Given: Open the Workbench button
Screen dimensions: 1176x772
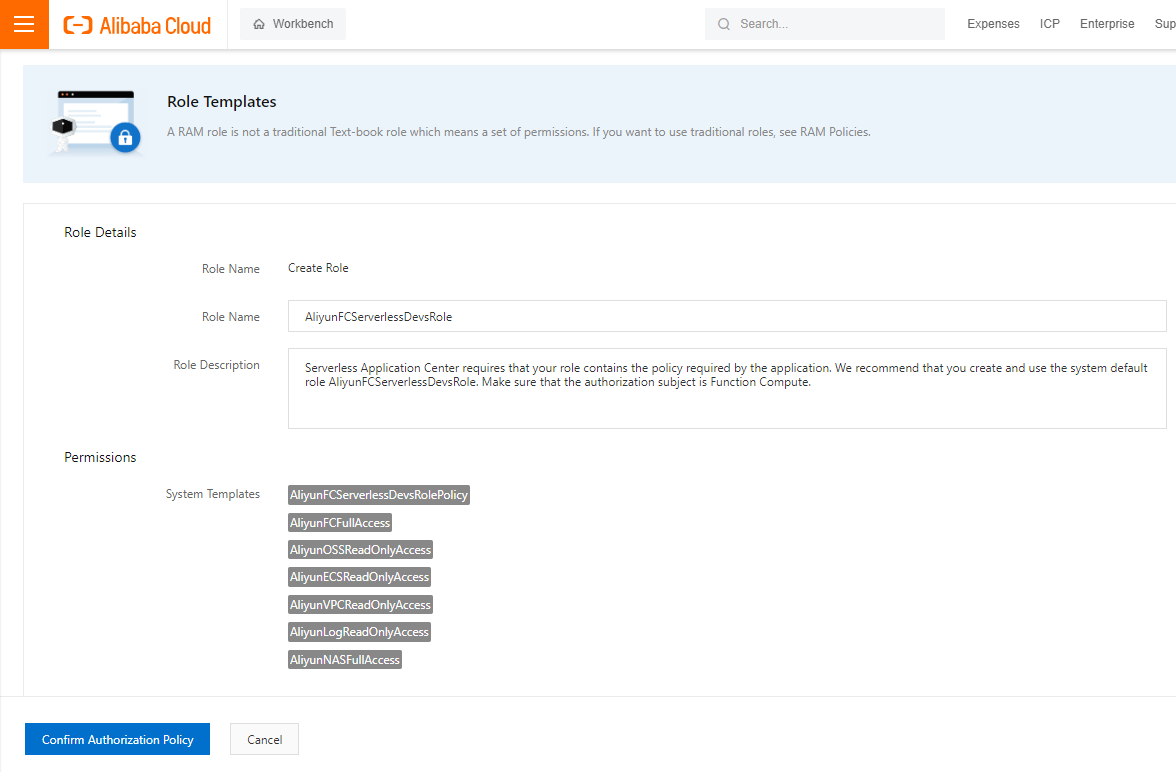Looking at the screenshot, I should pos(292,24).
